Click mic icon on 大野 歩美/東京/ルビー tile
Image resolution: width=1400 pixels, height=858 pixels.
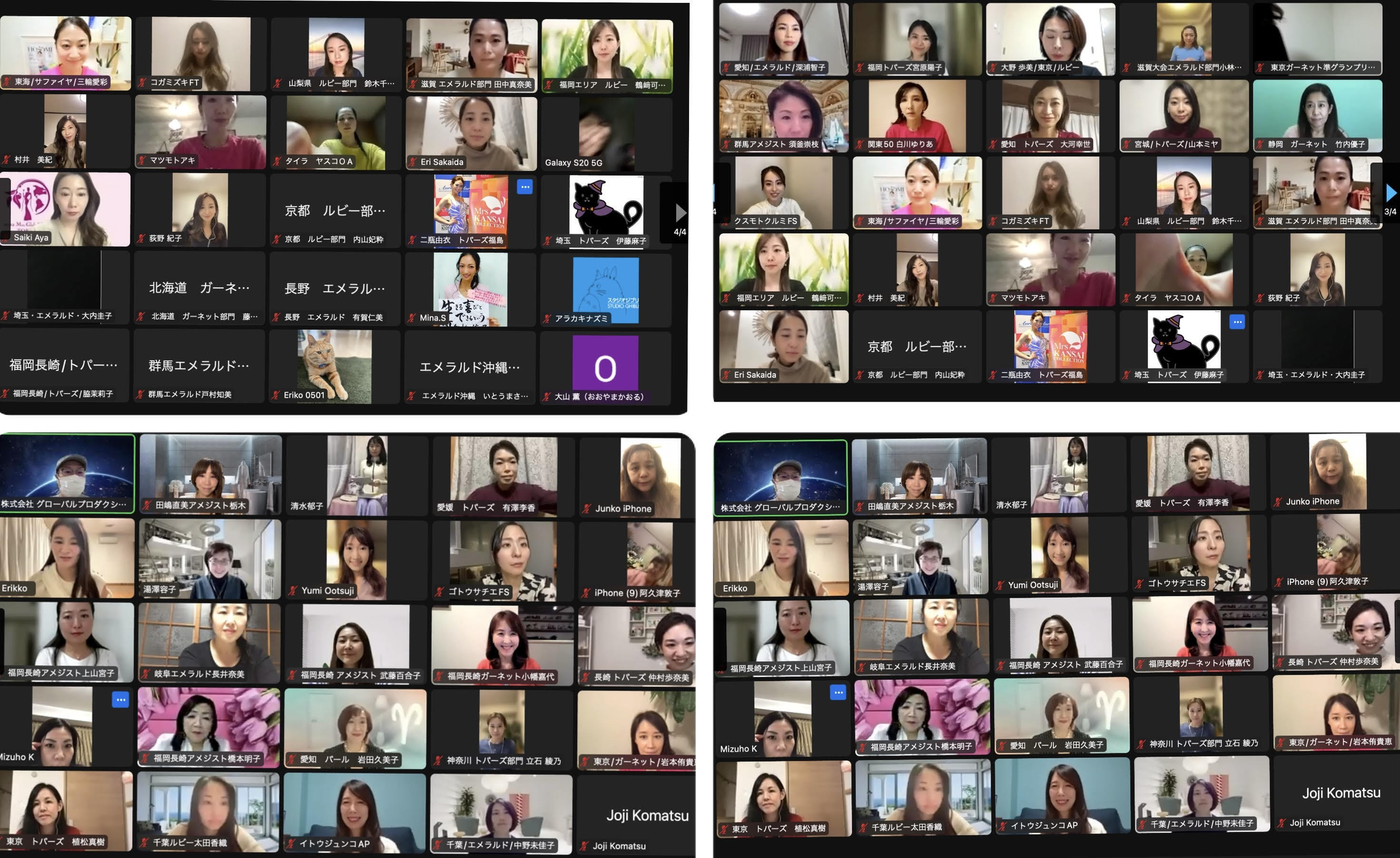(993, 68)
